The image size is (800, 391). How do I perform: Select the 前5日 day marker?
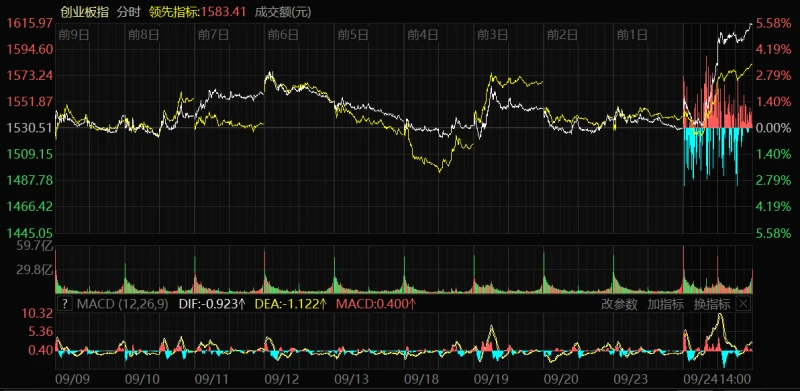[353, 35]
